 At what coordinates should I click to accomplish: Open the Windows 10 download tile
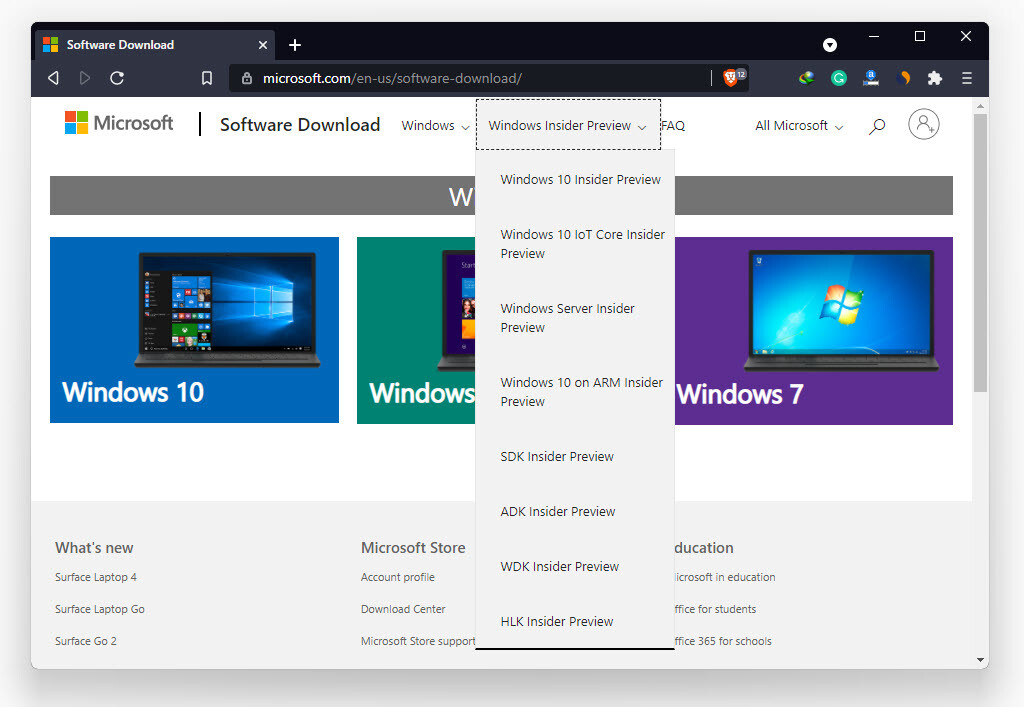194,330
